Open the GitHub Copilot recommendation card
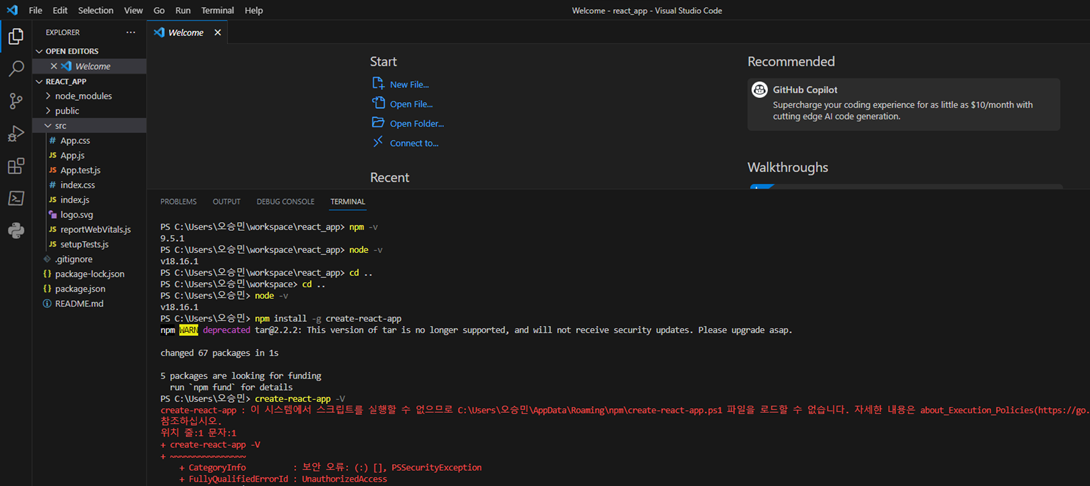 tap(904, 104)
